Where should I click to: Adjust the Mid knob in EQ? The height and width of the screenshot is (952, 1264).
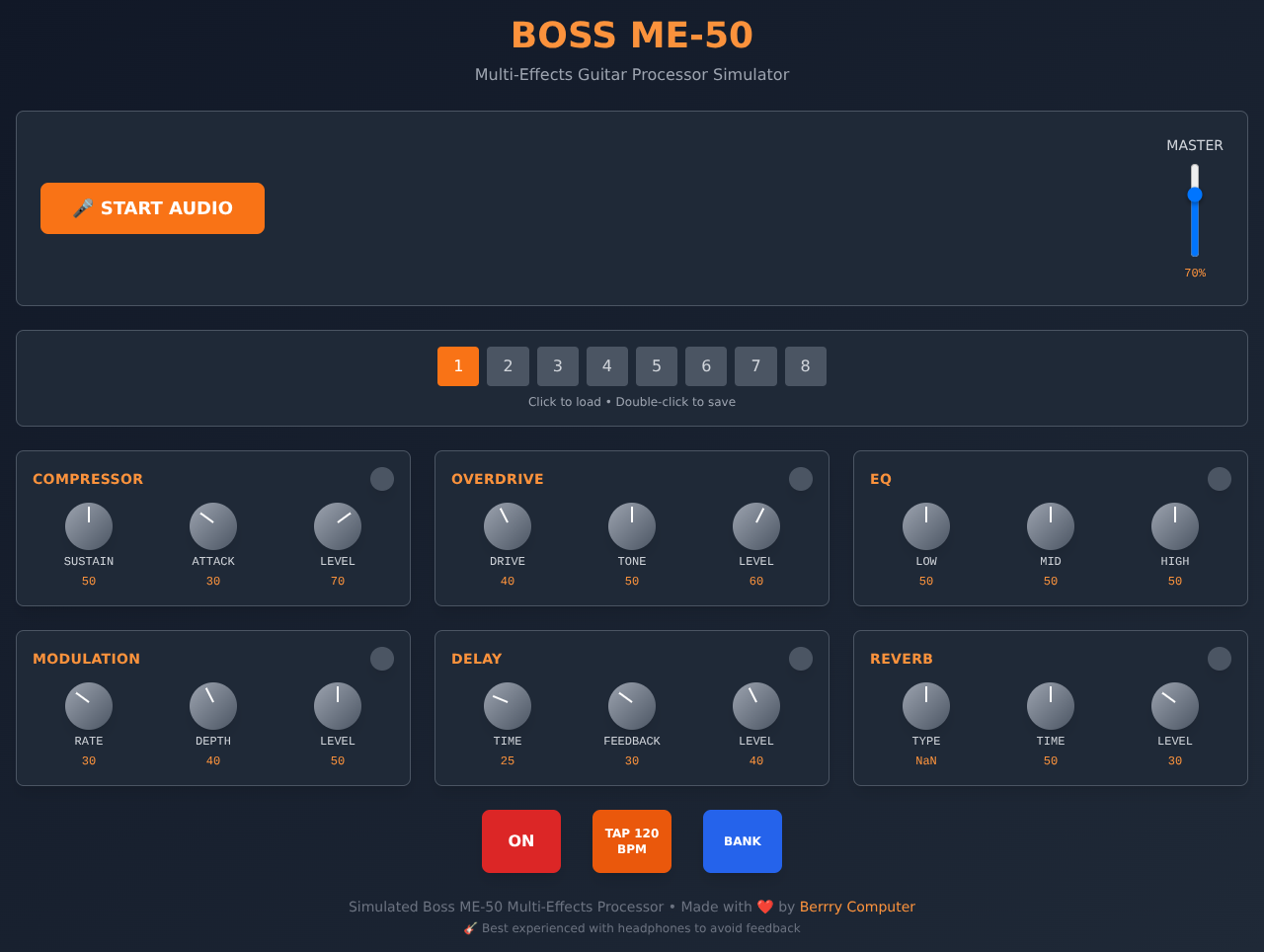pyautogui.click(x=1051, y=525)
